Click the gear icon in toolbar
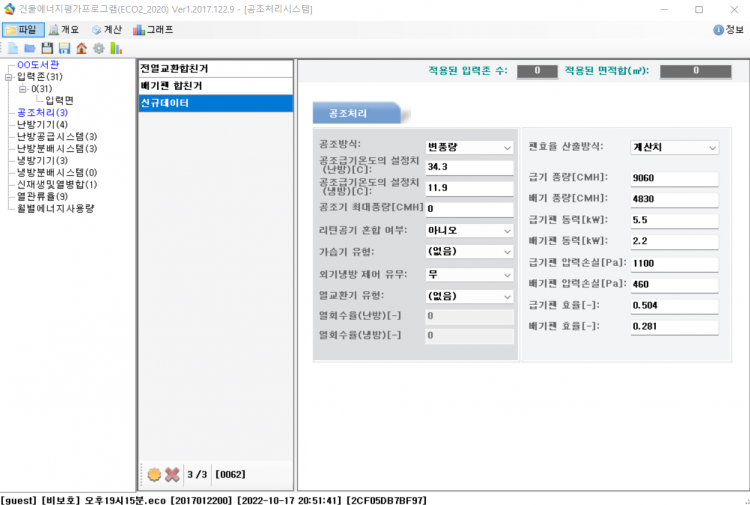This screenshot has width=750, height=505. point(98,48)
